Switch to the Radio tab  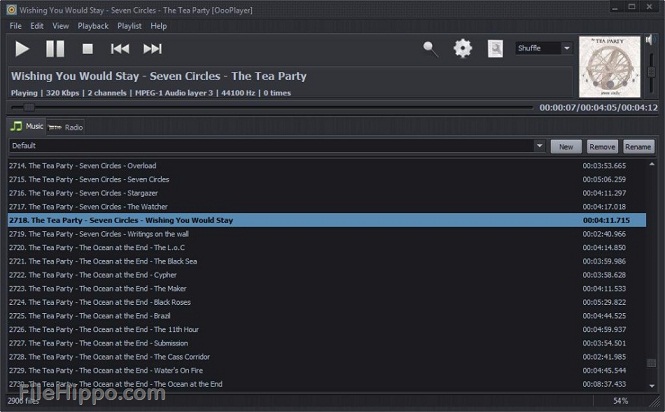(x=66, y=127)
